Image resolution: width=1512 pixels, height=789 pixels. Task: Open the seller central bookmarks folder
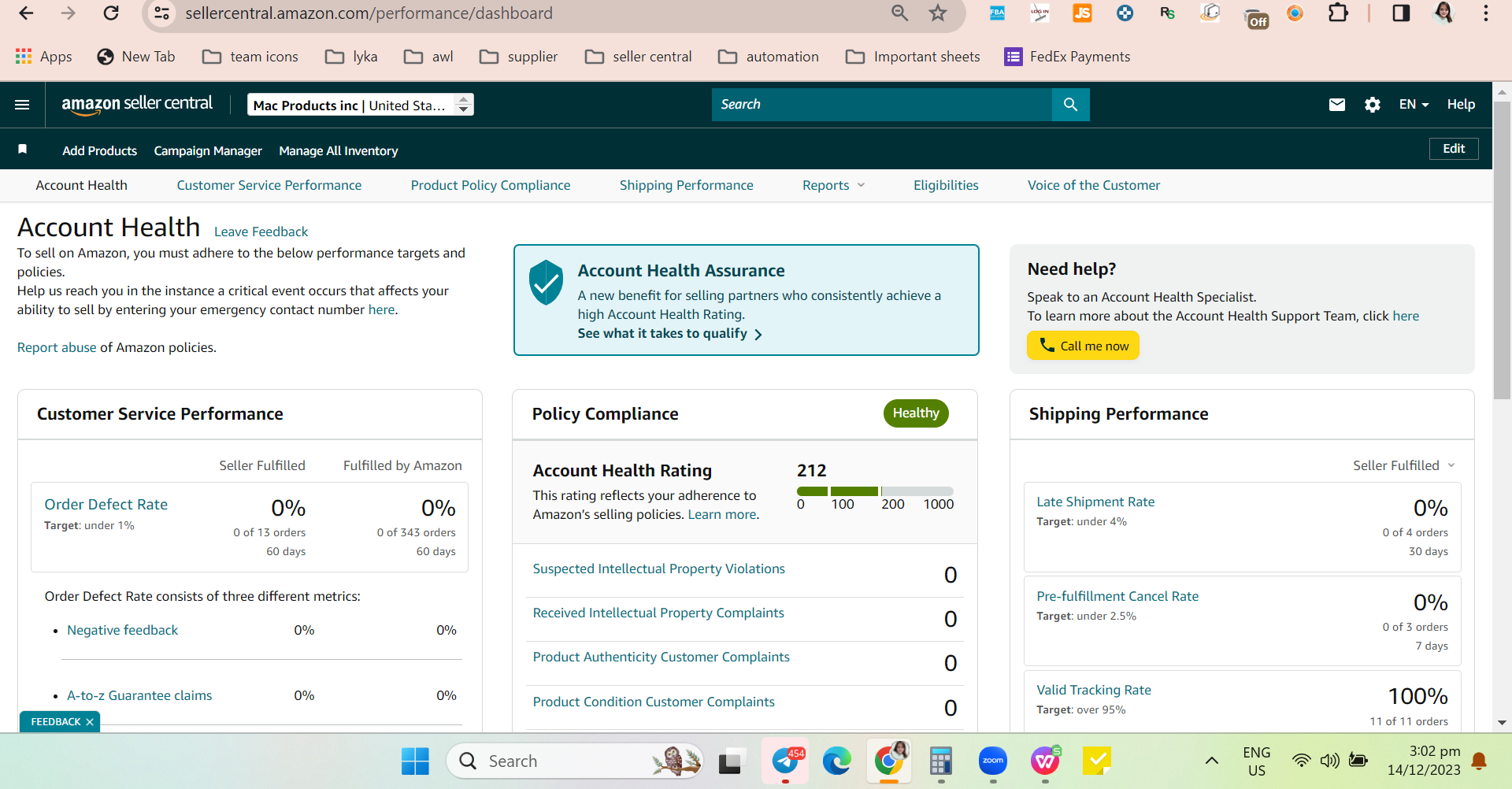coord(639,57)
